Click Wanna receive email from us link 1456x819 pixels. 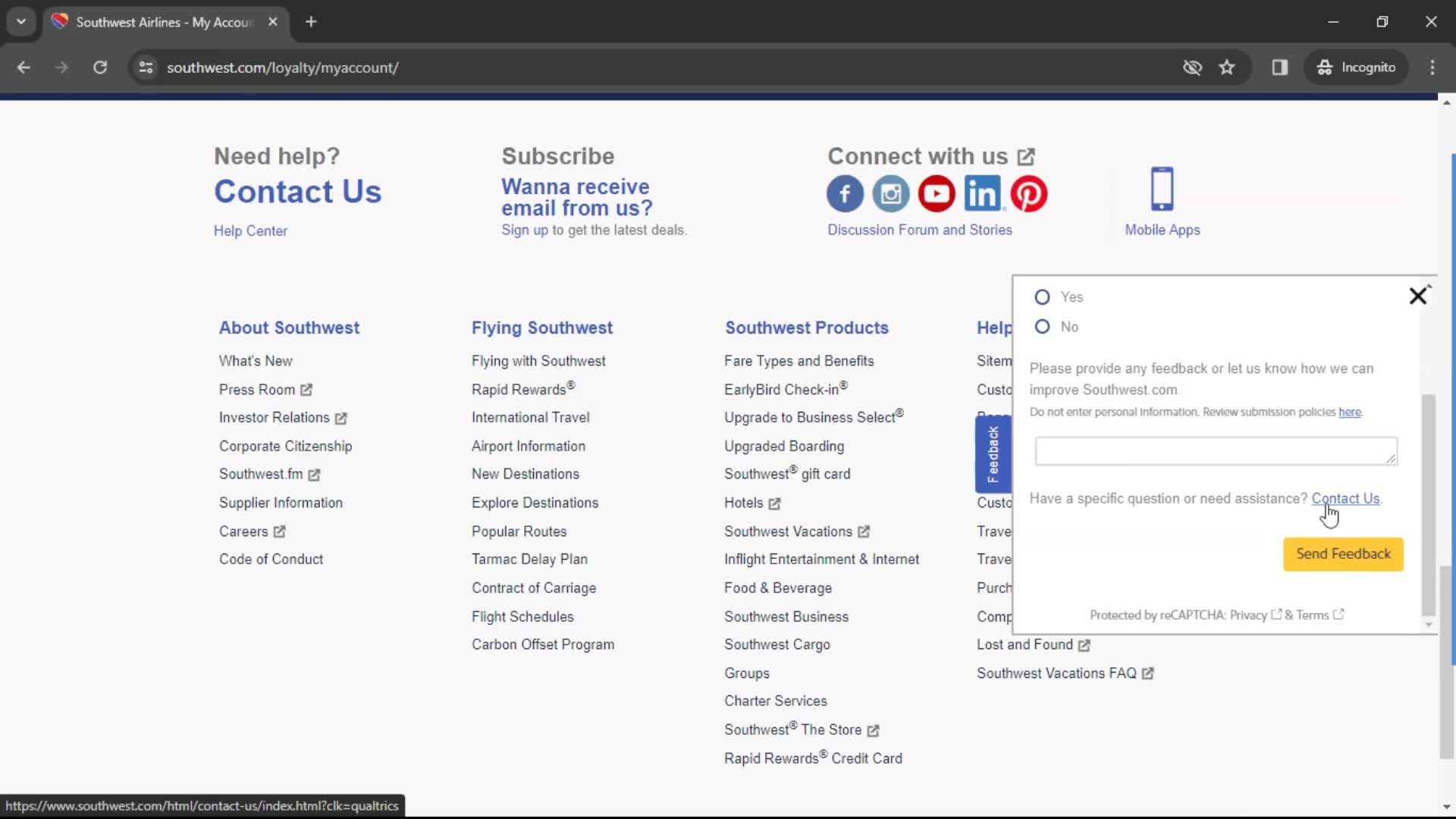(577, 197)
